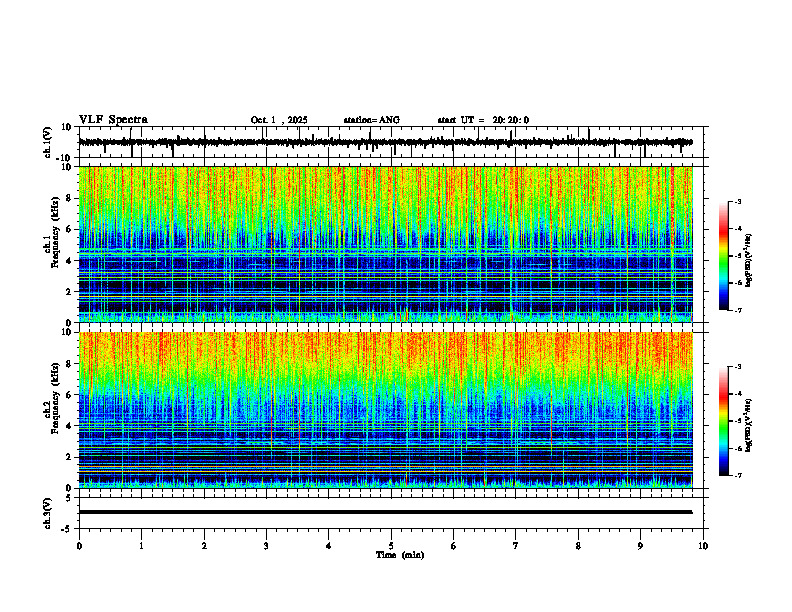
Task: Click time axis tick label '2'
Action: point(204,546)
